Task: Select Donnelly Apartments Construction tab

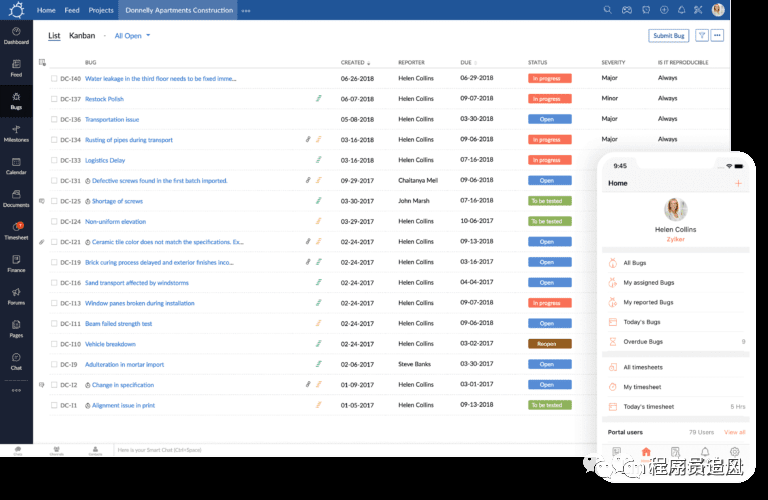Action: (179, 10)
